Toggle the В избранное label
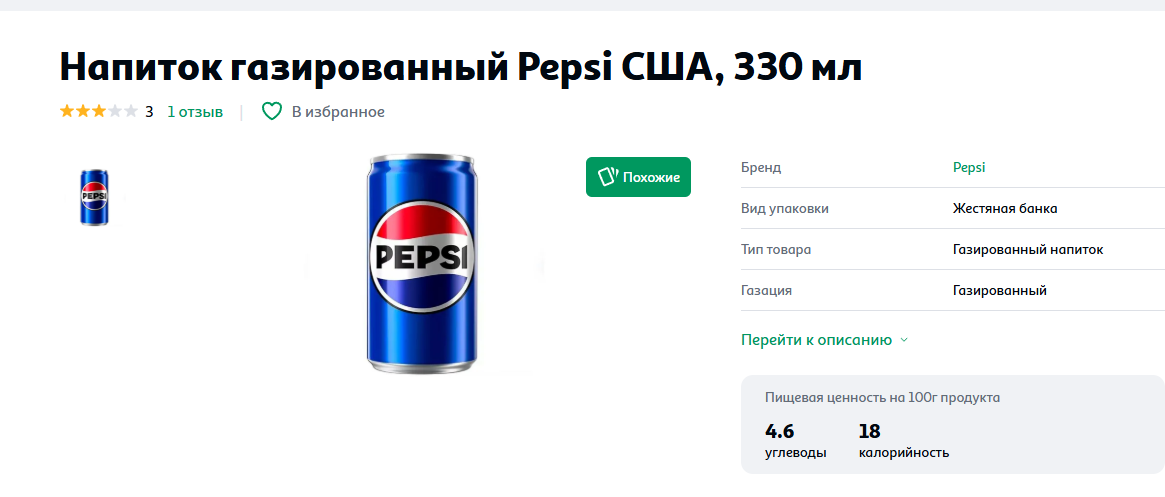The width and height of the screenshot is (1165, 497). (x=338, y=112)
